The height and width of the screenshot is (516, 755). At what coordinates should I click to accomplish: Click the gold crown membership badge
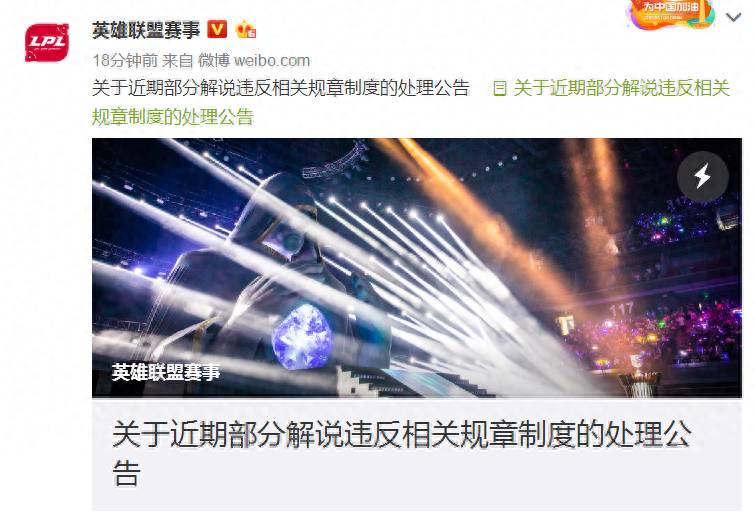click(x=246, y=30)
